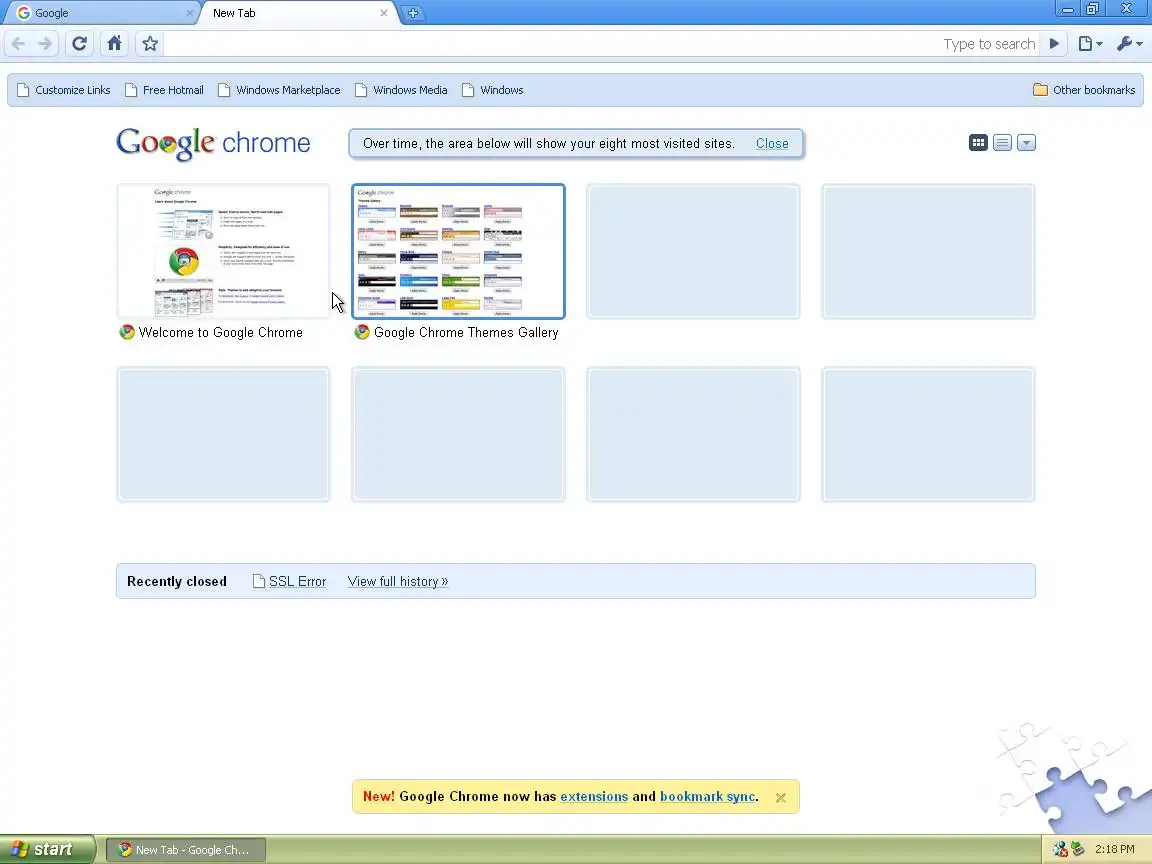Open the Free Hotmail bookmark
The width and height of the screenshot is (1152, 864).
tap(164, 90)
